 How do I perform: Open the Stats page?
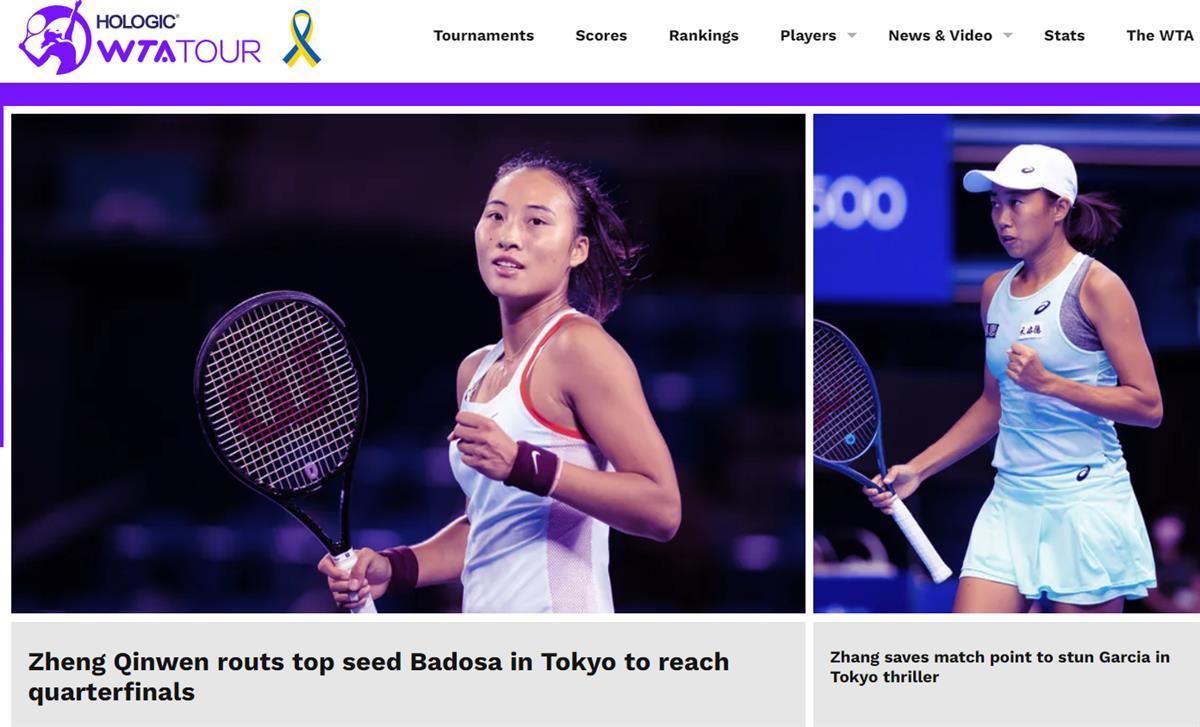click(1064, 35)
